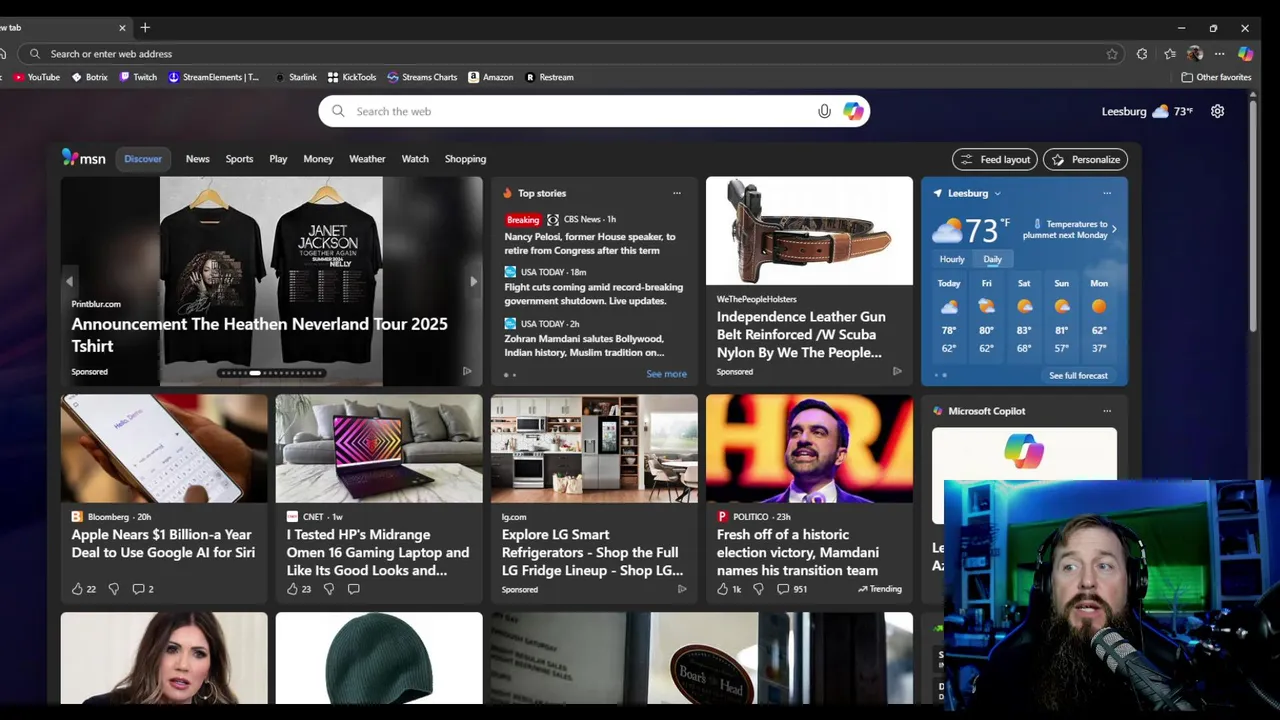
Task: Open browser extensions icon
Action: 1142,54
